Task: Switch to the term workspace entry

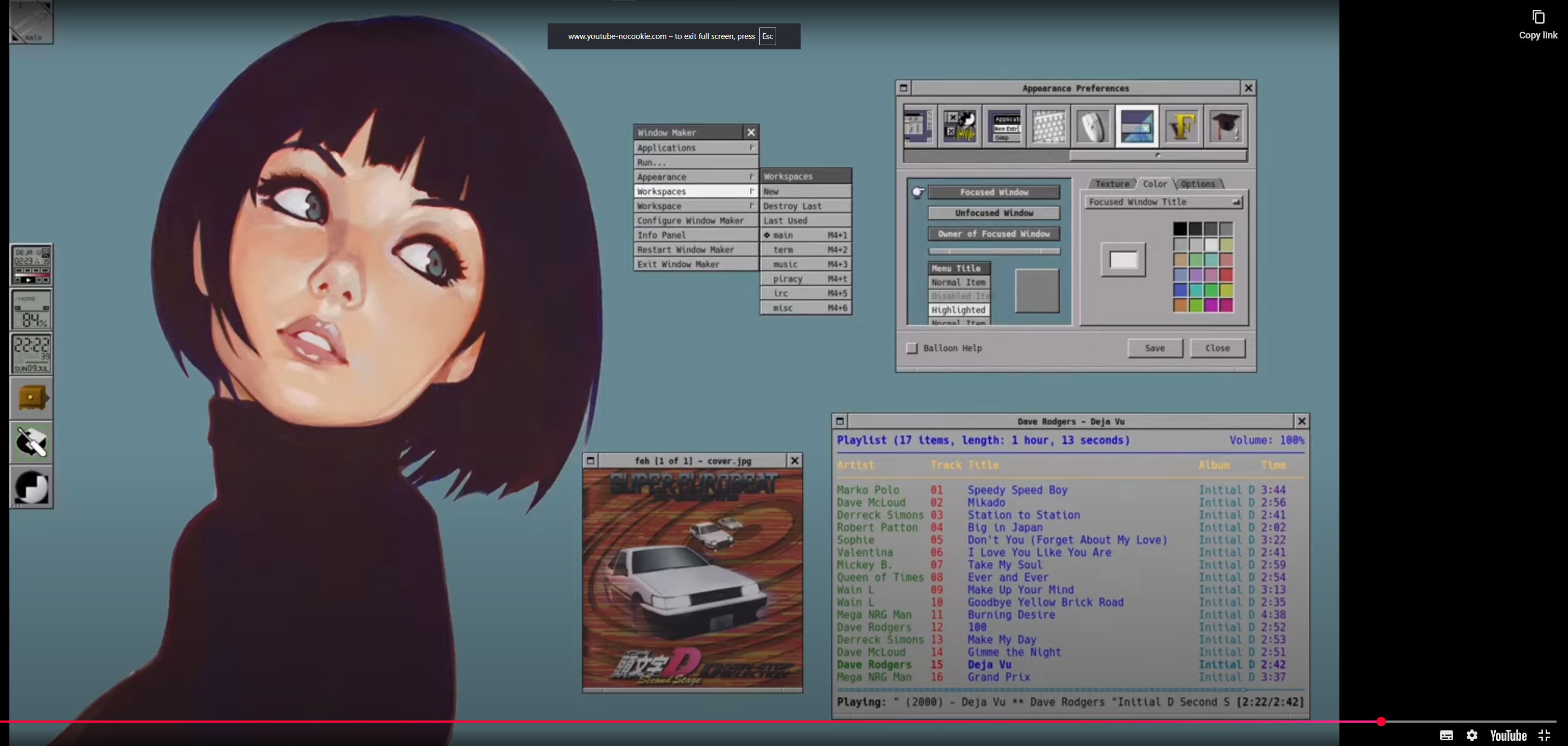Action: 805,250
